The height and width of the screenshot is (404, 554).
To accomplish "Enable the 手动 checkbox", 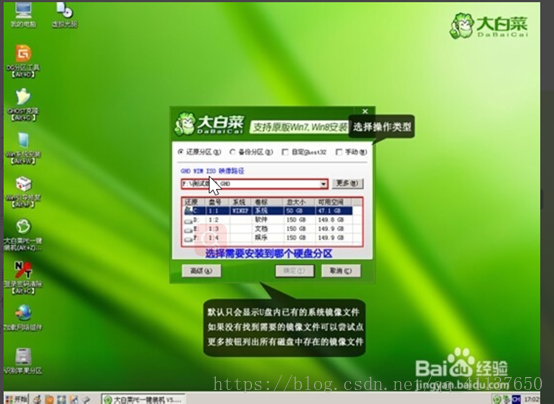I will point(351,152).
